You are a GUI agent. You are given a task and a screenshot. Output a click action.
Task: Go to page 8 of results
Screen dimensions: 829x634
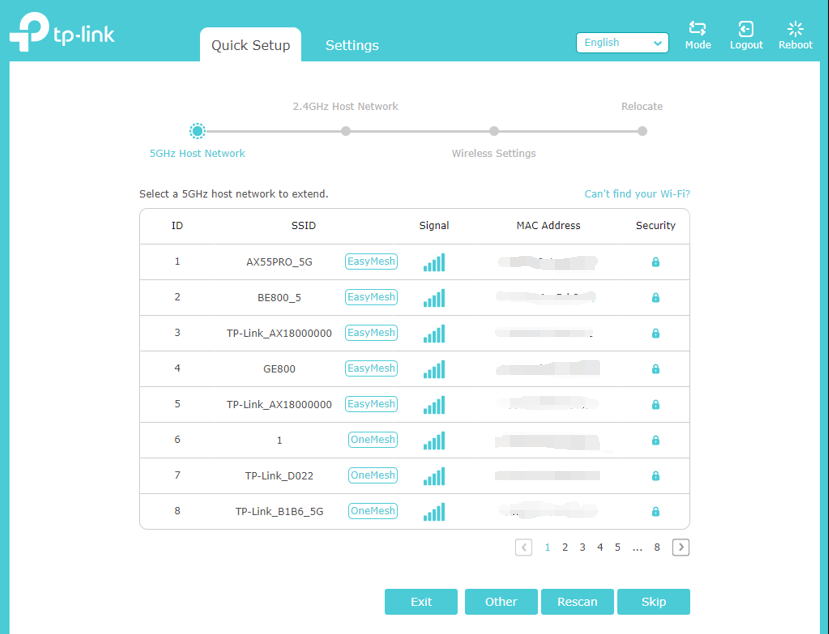point(657,547)
